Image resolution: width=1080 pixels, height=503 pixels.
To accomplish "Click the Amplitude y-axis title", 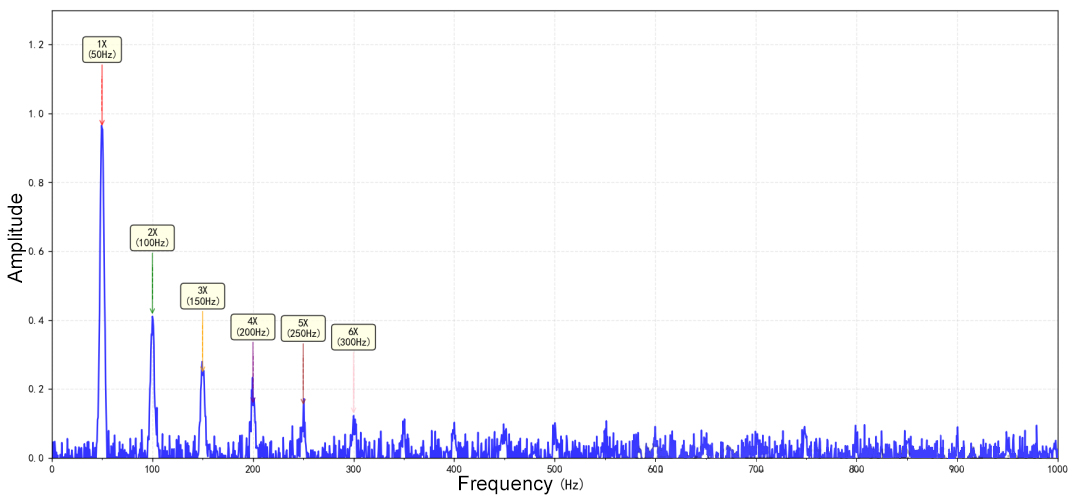I will [x=16, y=238].
